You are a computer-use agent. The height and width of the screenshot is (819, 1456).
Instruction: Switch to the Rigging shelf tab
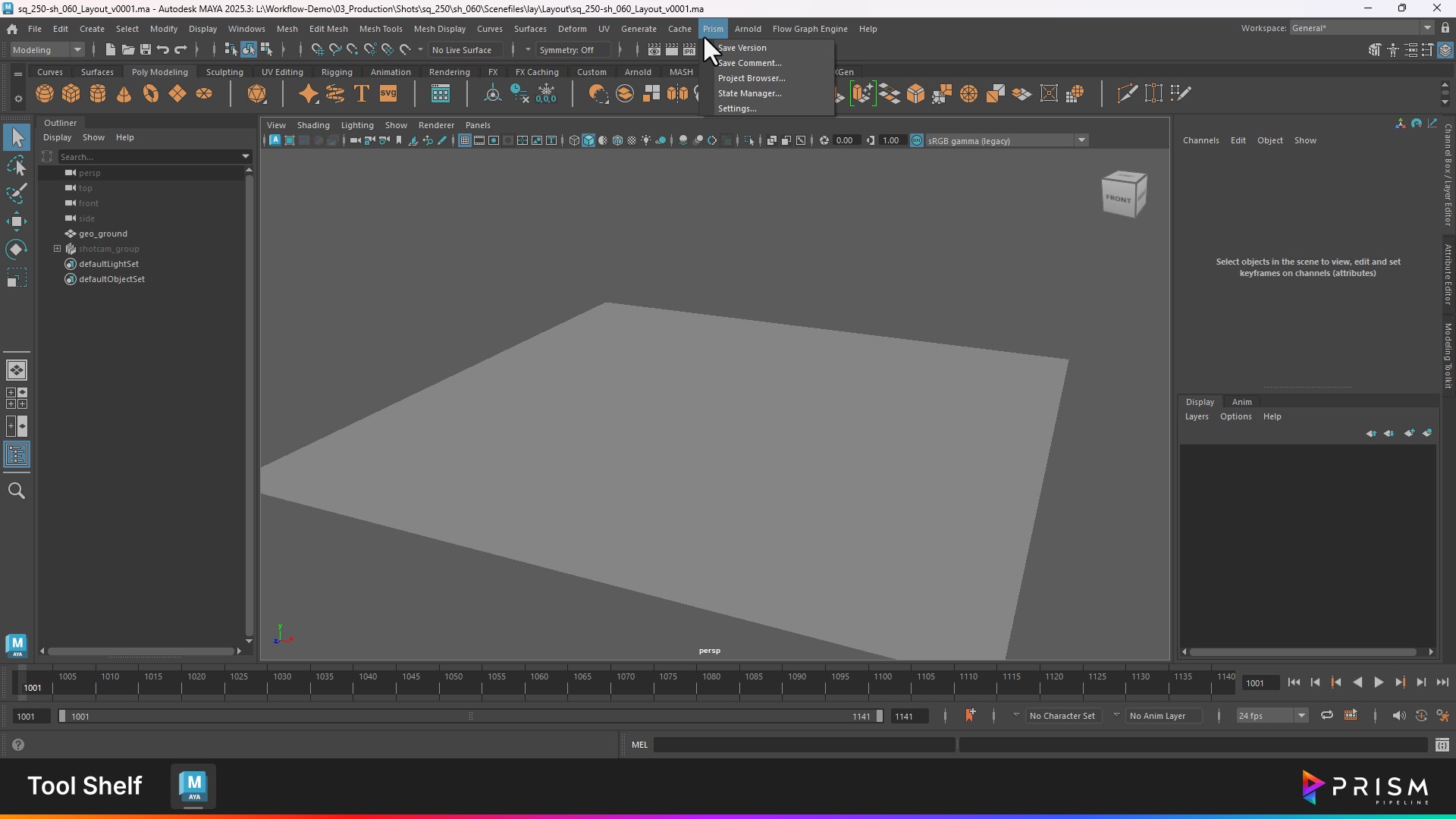pos(337,72)
